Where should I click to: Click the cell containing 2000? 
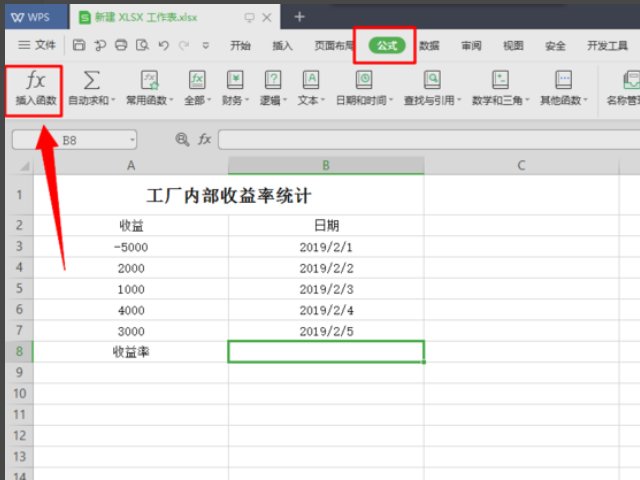tap(131, 268)
